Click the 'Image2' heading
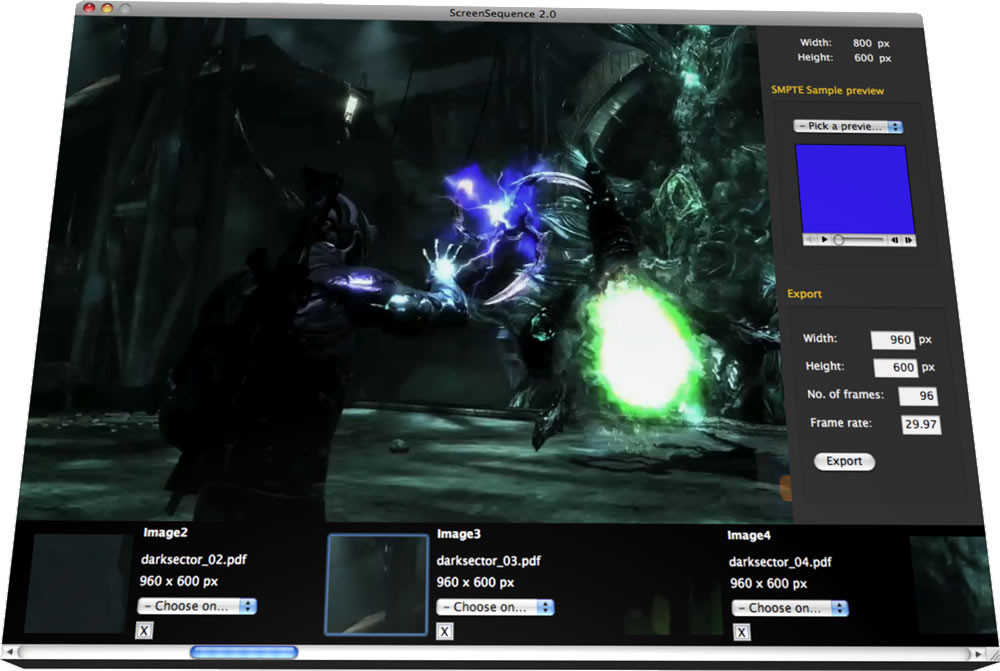 pos(165,533)
